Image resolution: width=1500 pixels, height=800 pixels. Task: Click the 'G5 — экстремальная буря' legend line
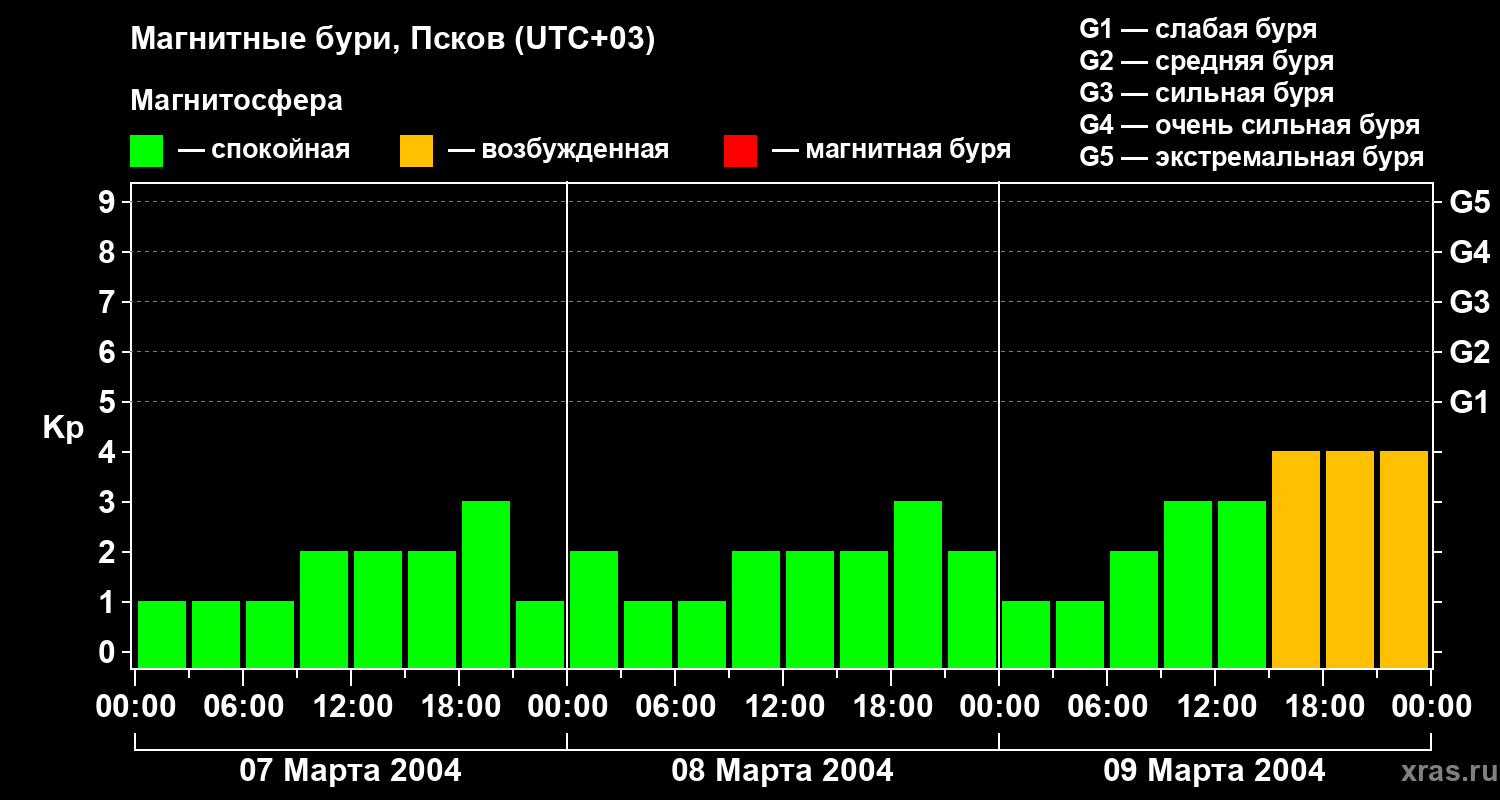(x=1252, y=158)
